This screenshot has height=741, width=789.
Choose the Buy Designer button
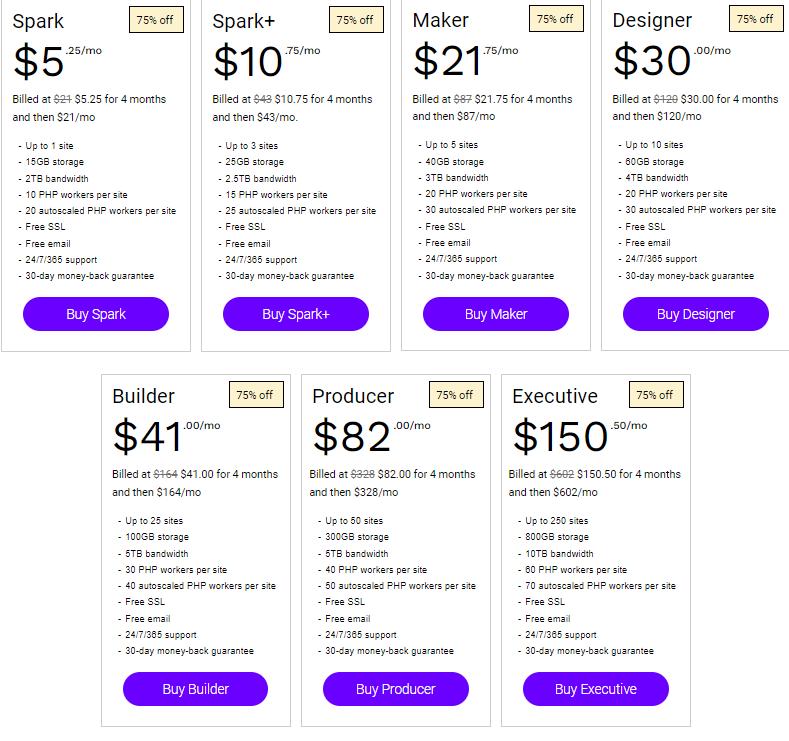pyautogui.click(x=696, y=314)
